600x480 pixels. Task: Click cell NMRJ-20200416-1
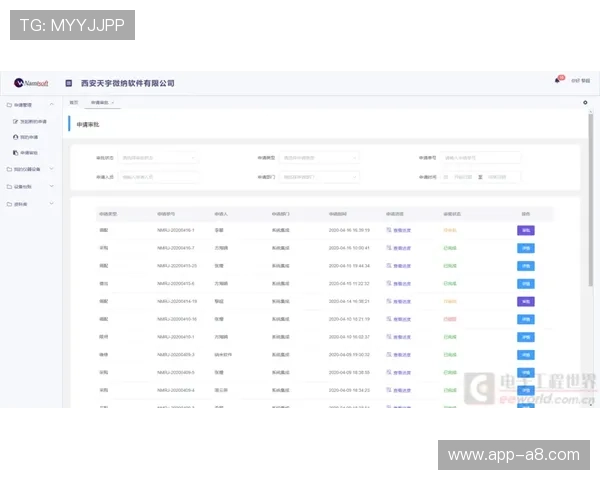click(x=176, y=230)
